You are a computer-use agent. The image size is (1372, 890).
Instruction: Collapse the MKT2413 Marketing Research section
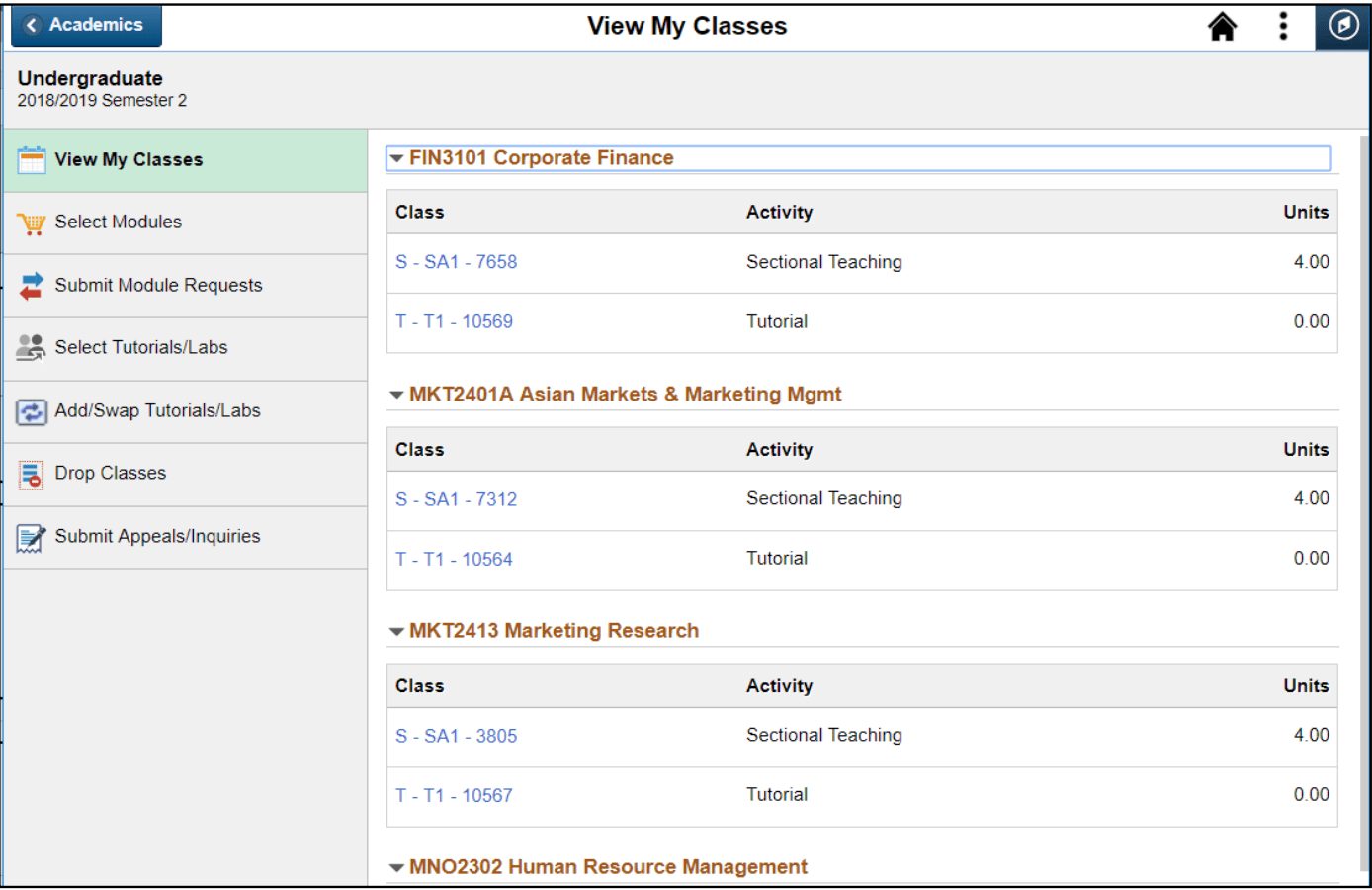pyautogui.click(x=396, y=630)
